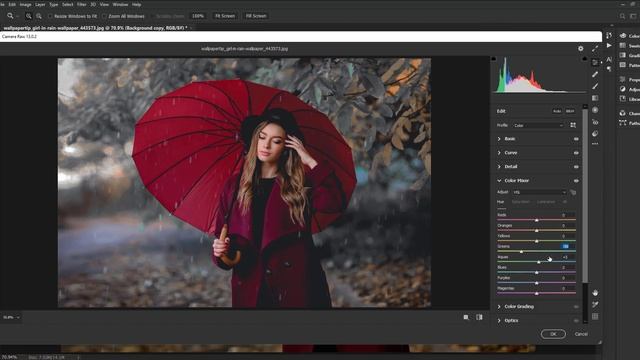Viewport: 640px width, 360px height.
Task: Click the Play actions icon in collapsed dock
Action: (609, 46)
